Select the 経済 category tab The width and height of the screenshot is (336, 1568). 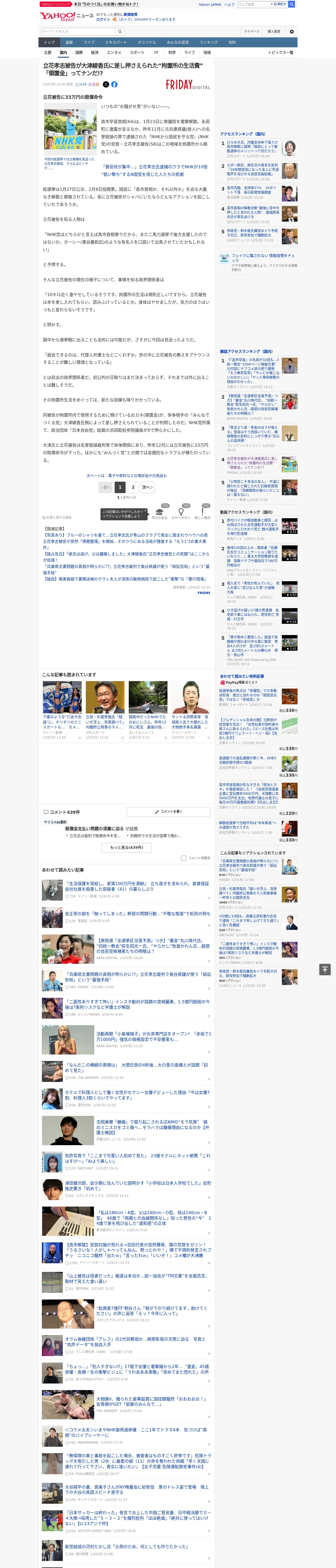point(94,52)
